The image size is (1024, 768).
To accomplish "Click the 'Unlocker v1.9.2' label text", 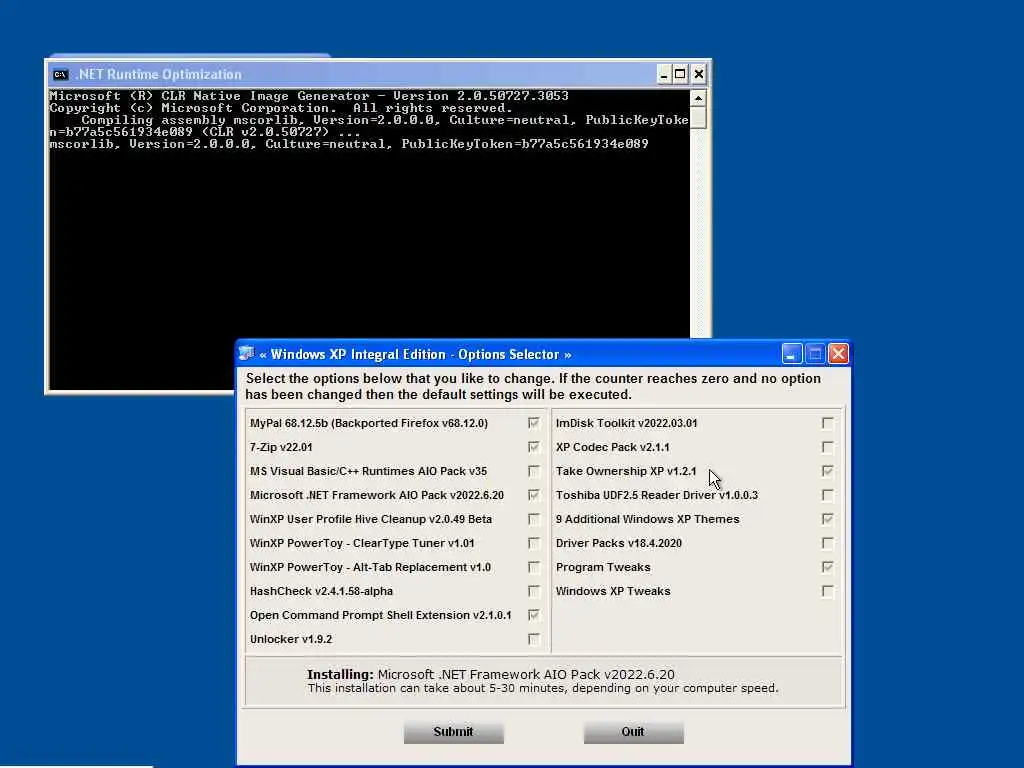I will (x=291, y=639).
